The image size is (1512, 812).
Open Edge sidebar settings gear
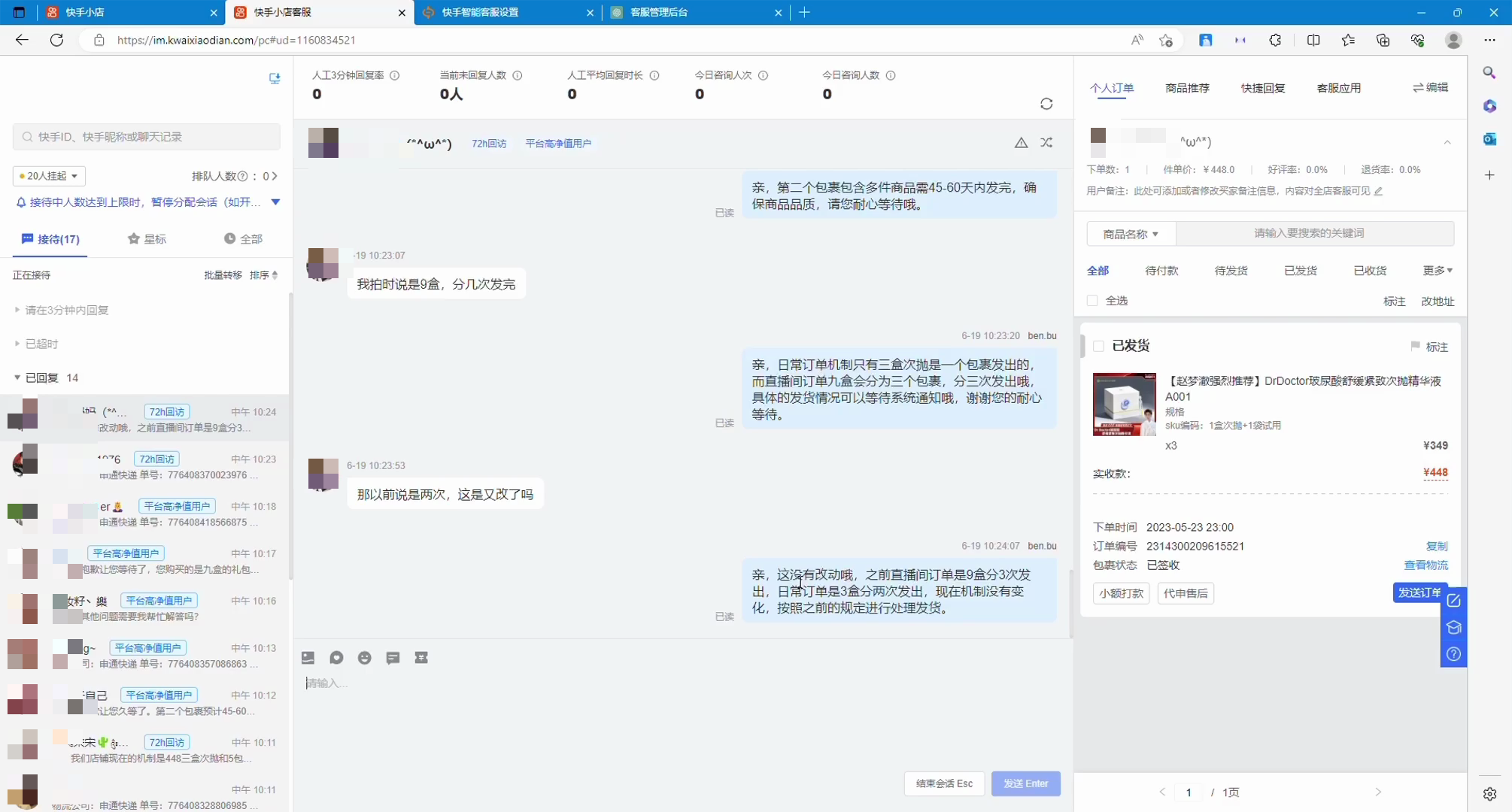1489,794
